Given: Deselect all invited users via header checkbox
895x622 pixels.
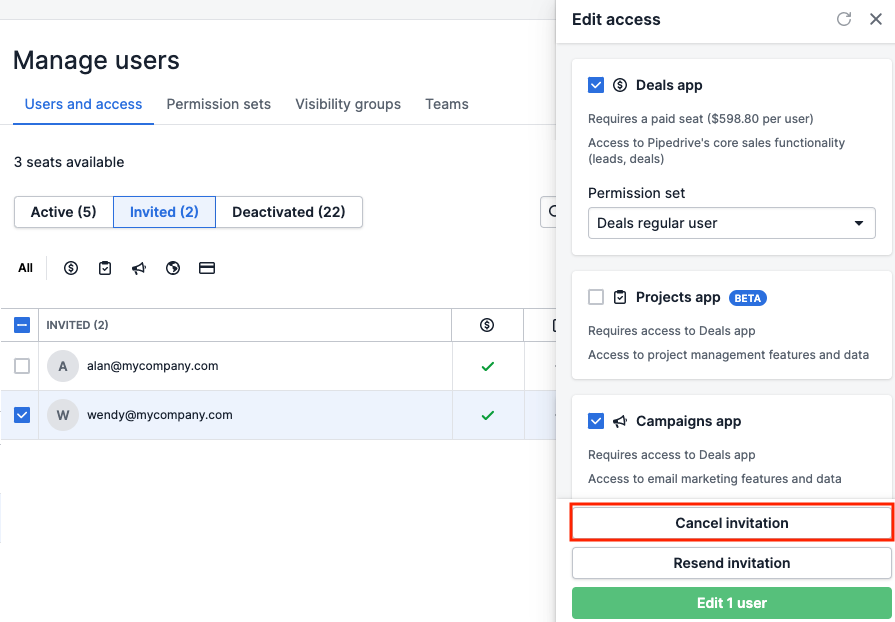Looking at the screenshot, I should point(21,325).
